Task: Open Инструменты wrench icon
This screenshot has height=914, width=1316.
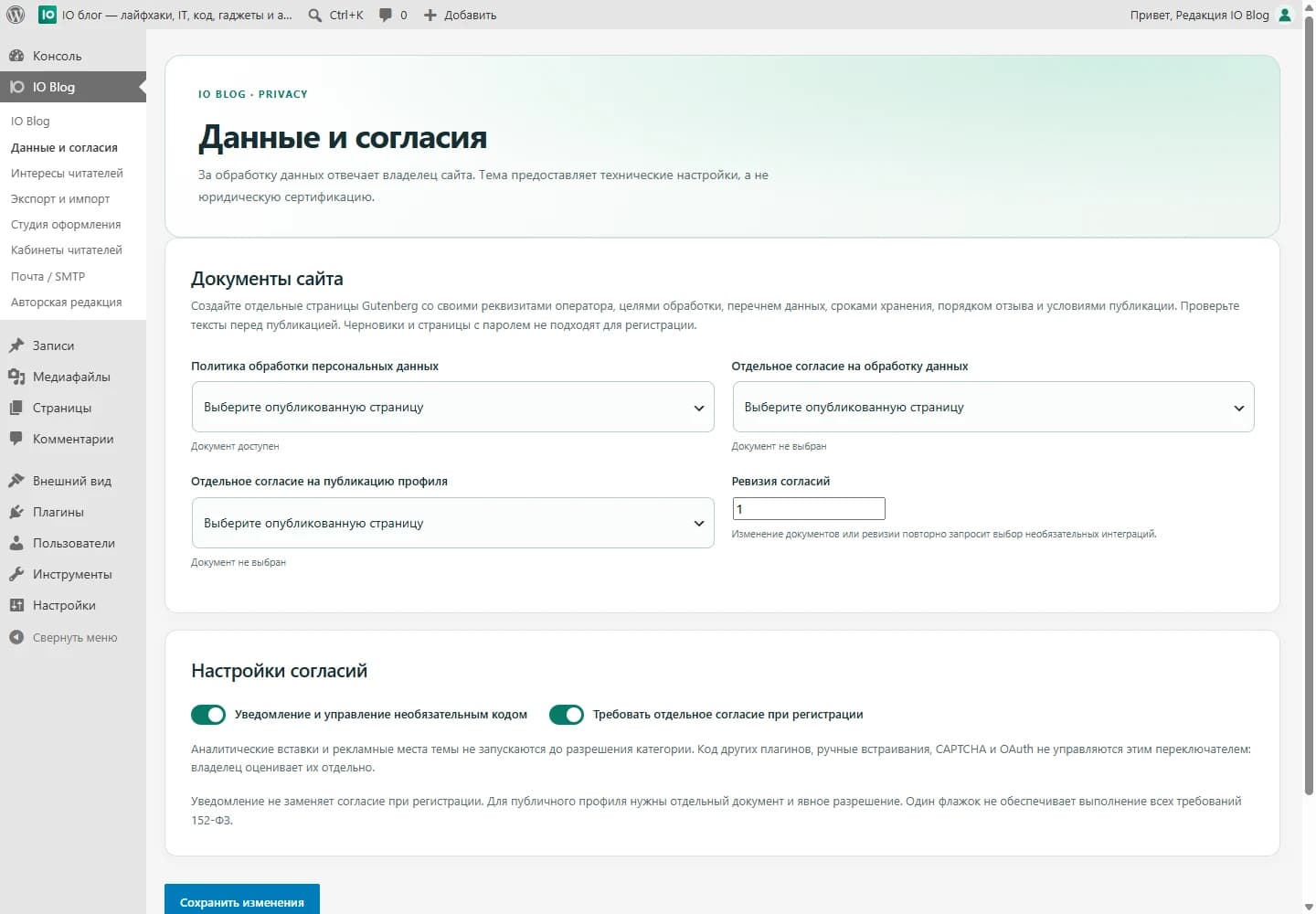Action: pyautogui.click(x=16, y=574)
